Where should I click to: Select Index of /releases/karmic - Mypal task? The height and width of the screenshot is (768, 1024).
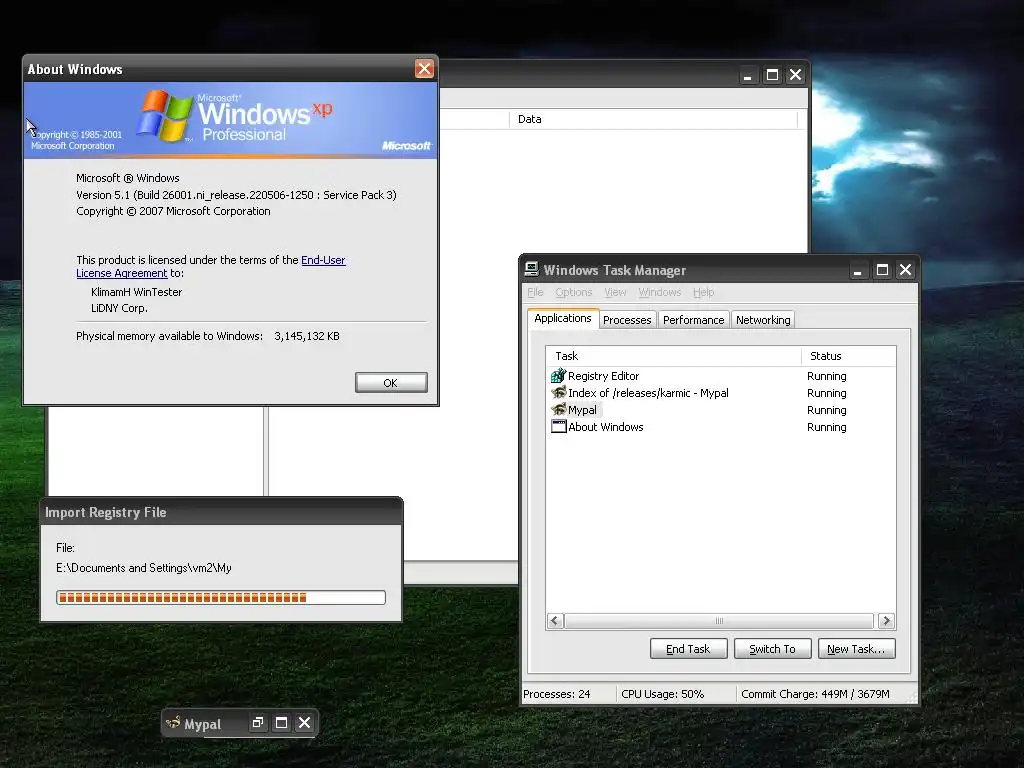[720, 392]
